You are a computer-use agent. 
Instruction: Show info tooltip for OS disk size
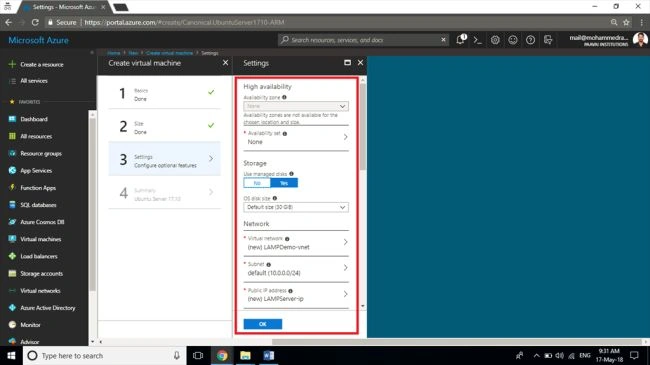point(274,198)
